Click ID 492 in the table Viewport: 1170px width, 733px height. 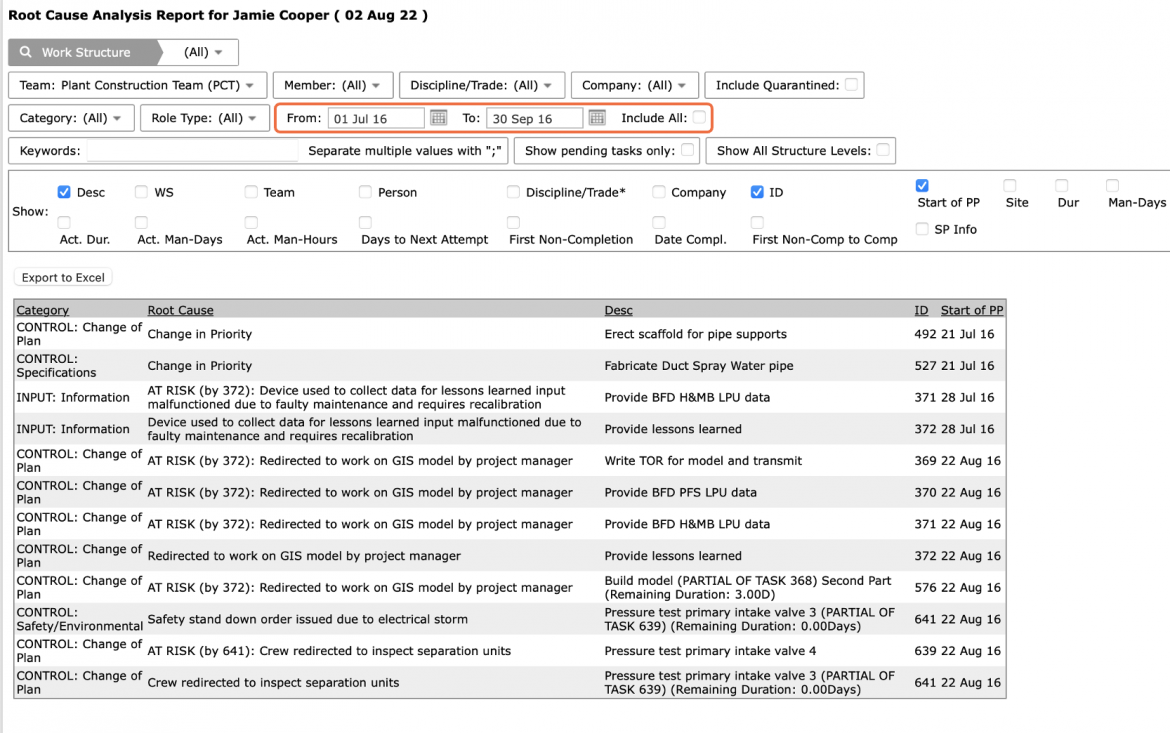(x=925, y=334)
